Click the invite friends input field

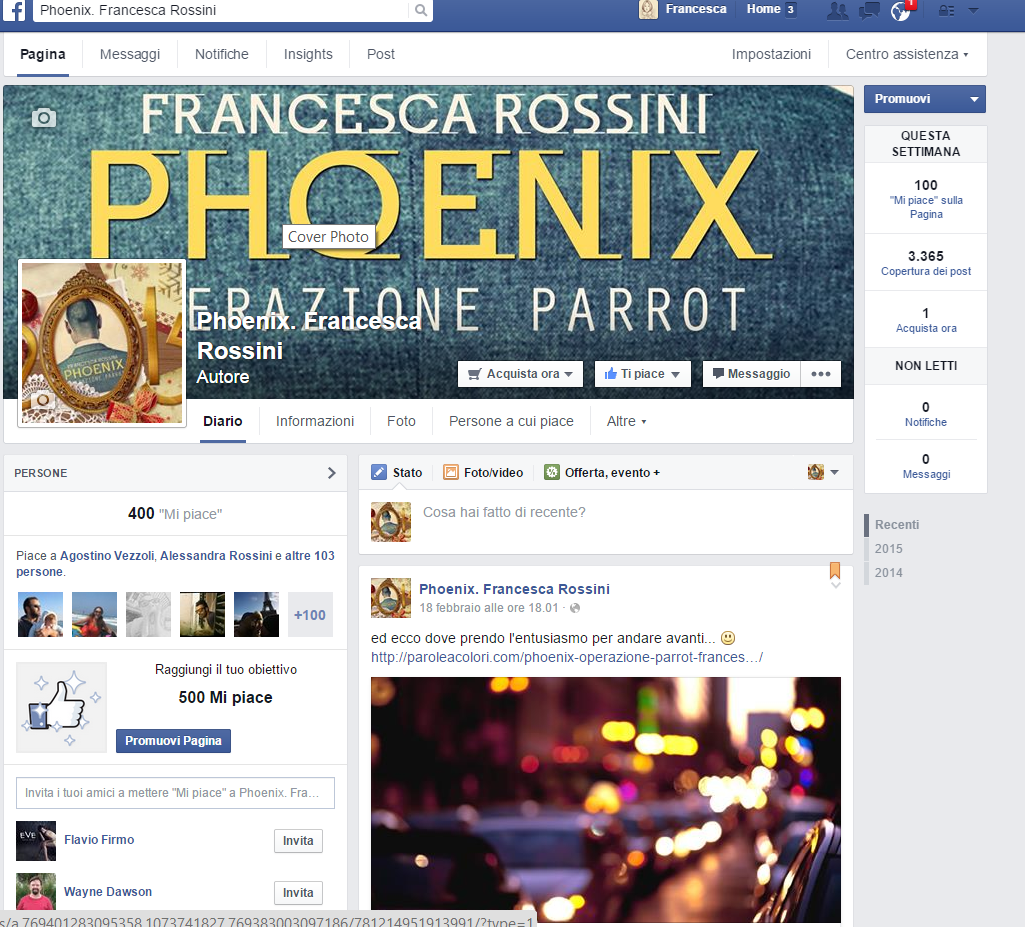tap(175, 793)
